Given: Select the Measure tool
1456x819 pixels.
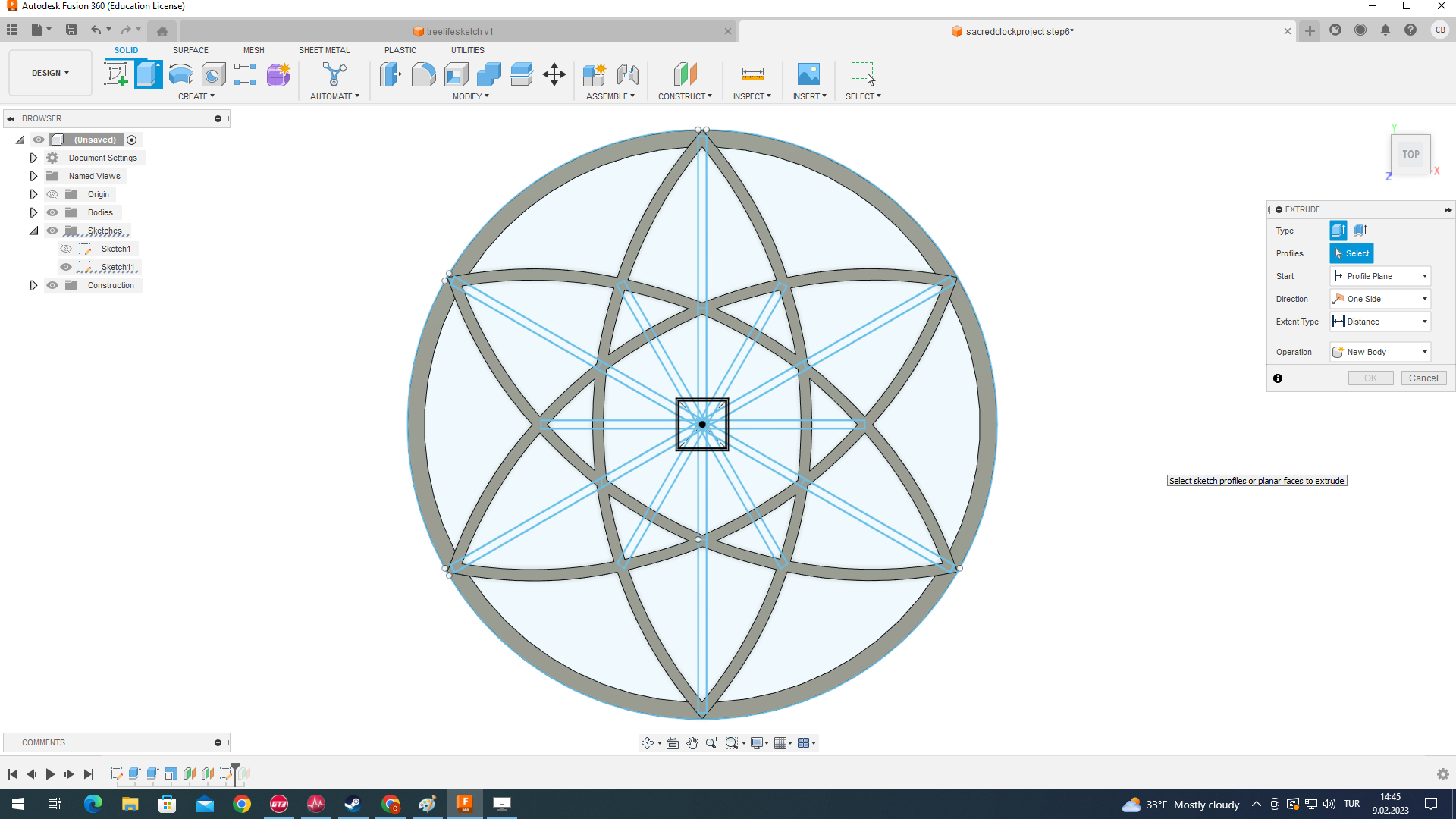Looking at the screenshot, I should [x=752, y=74].
